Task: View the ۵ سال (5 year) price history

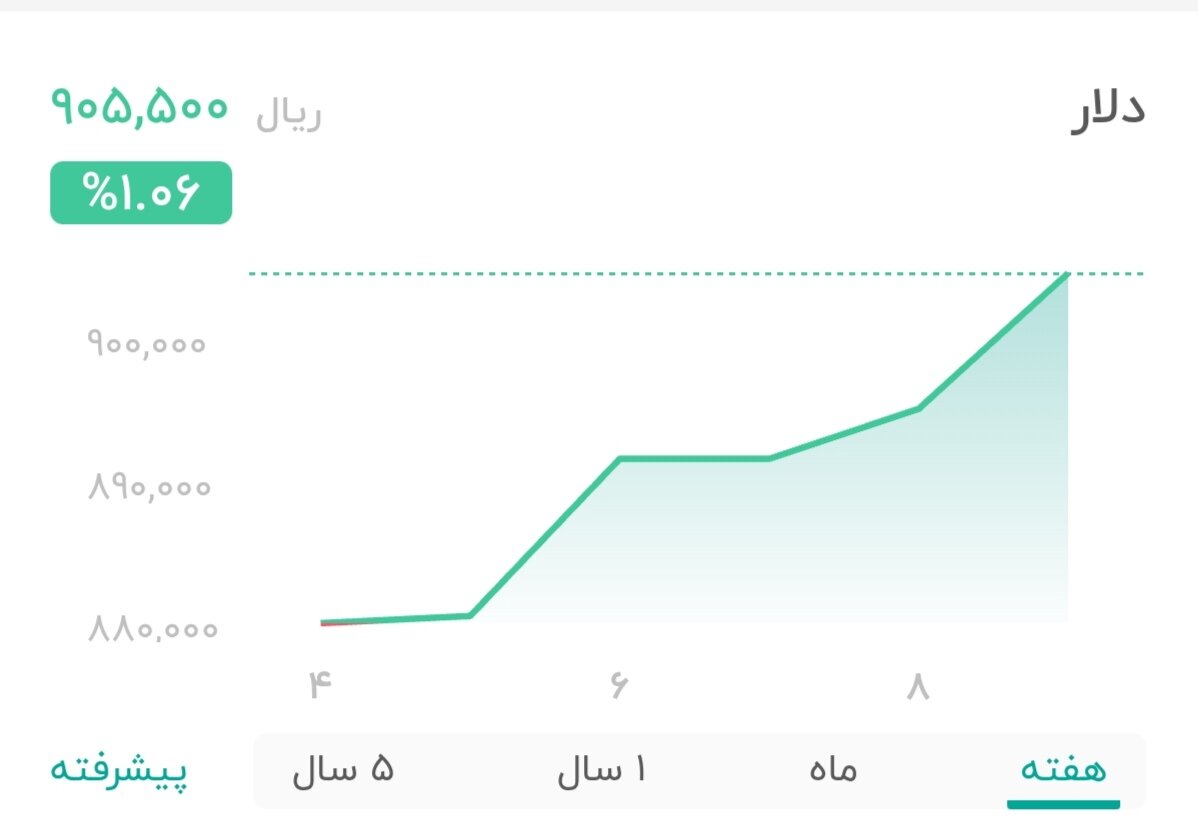Action: pyautogui.click(x=345, y=770)
